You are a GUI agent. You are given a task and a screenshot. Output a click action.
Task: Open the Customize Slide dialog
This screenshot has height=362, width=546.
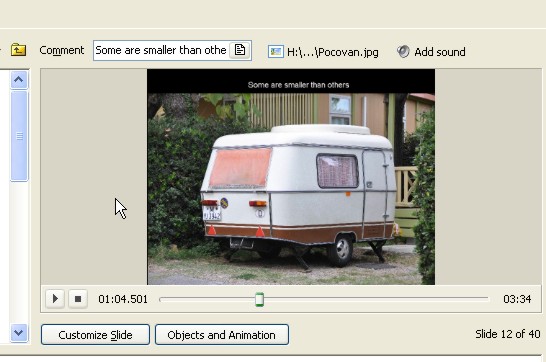(95, 335)
